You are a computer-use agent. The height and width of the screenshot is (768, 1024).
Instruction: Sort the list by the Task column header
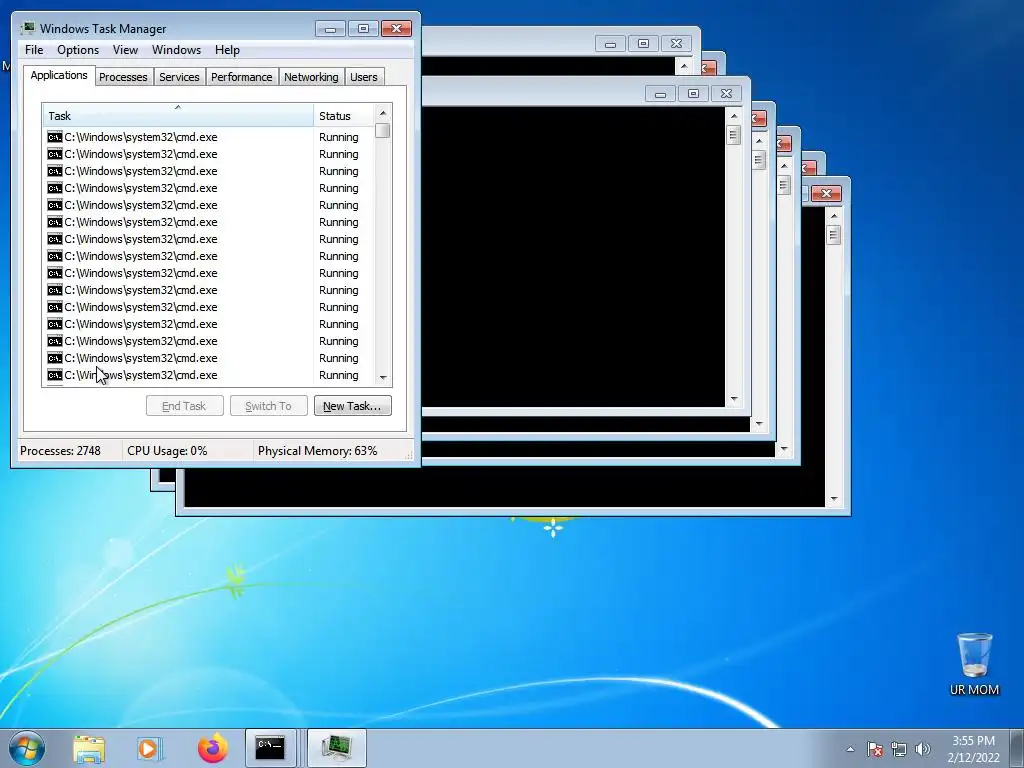(x=178, y=116)
